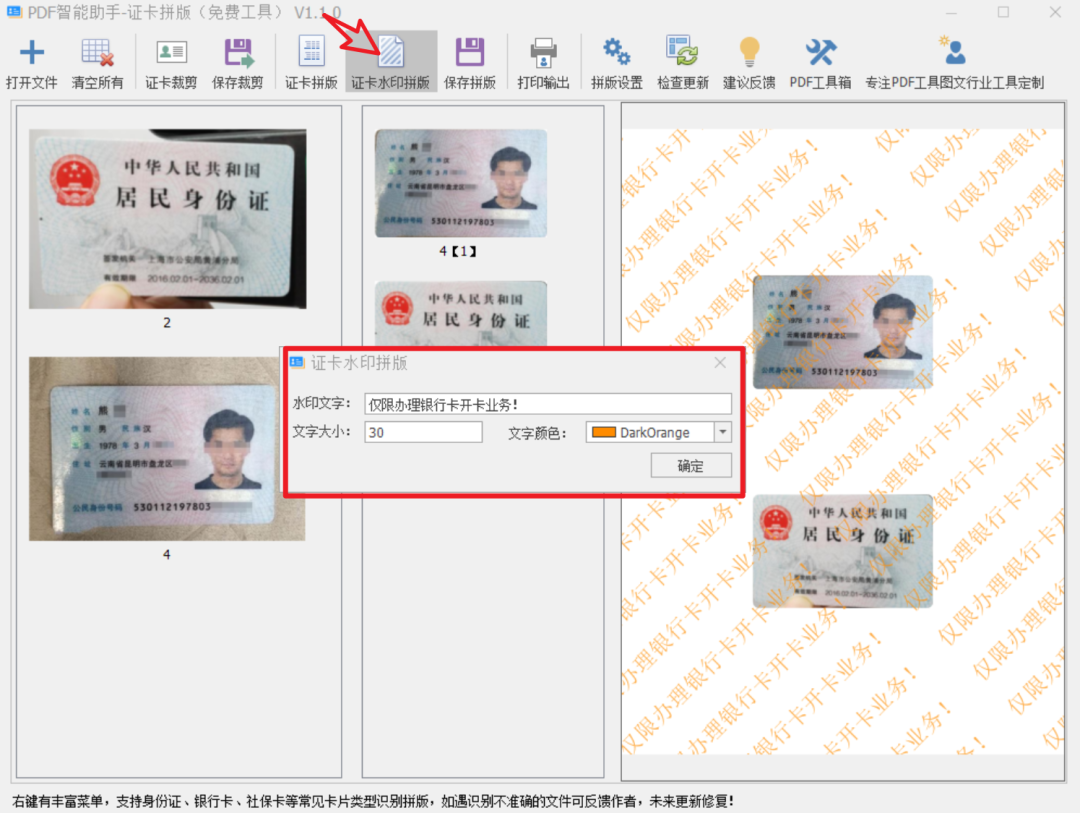Image resolution: width=1080 pixels, height=813 pixels.
Task: Click the 保存裁剪 save crop icon
Action: pos(238,53)
